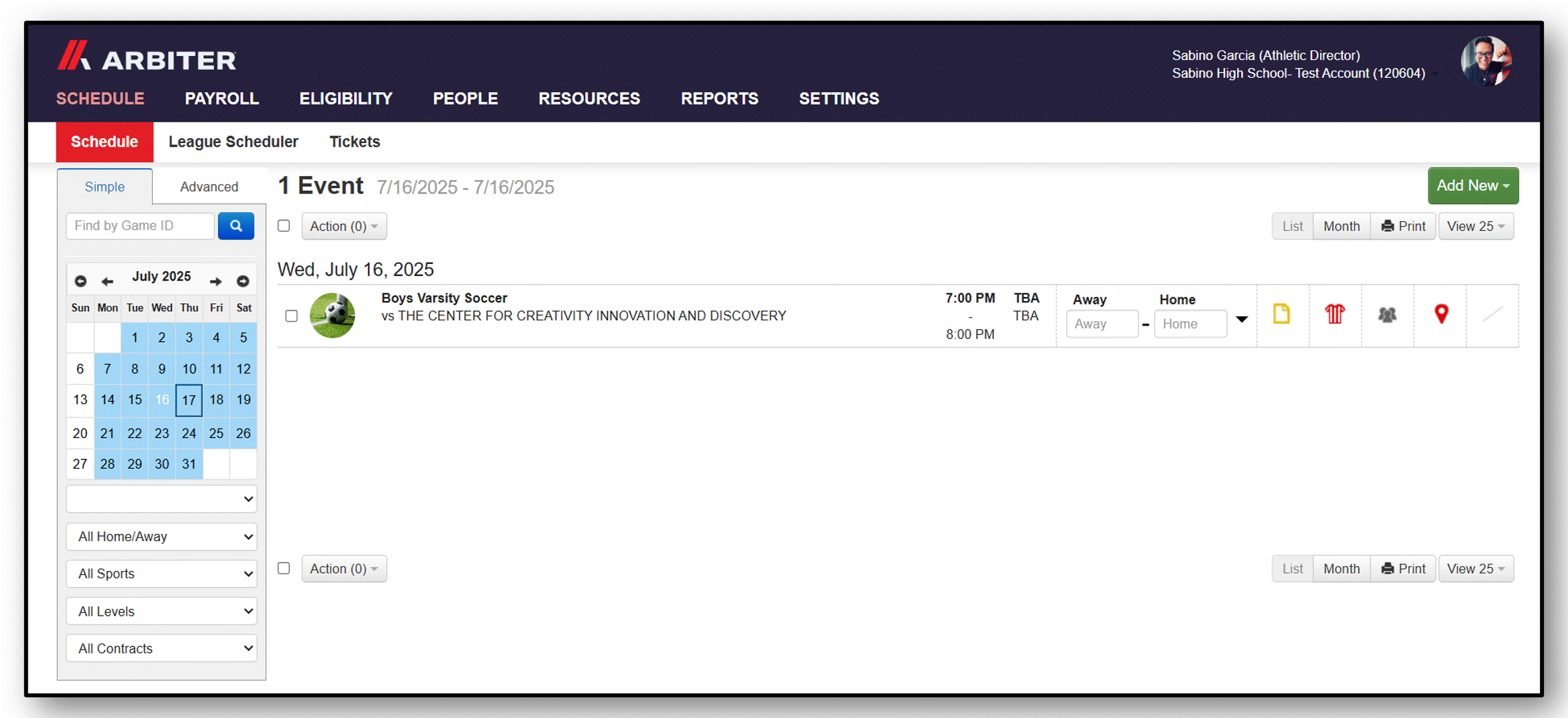Open the ELIGIBILITY main menu
The height and width of the screenshot is (718, 1568).
click(x=346, y=98)
